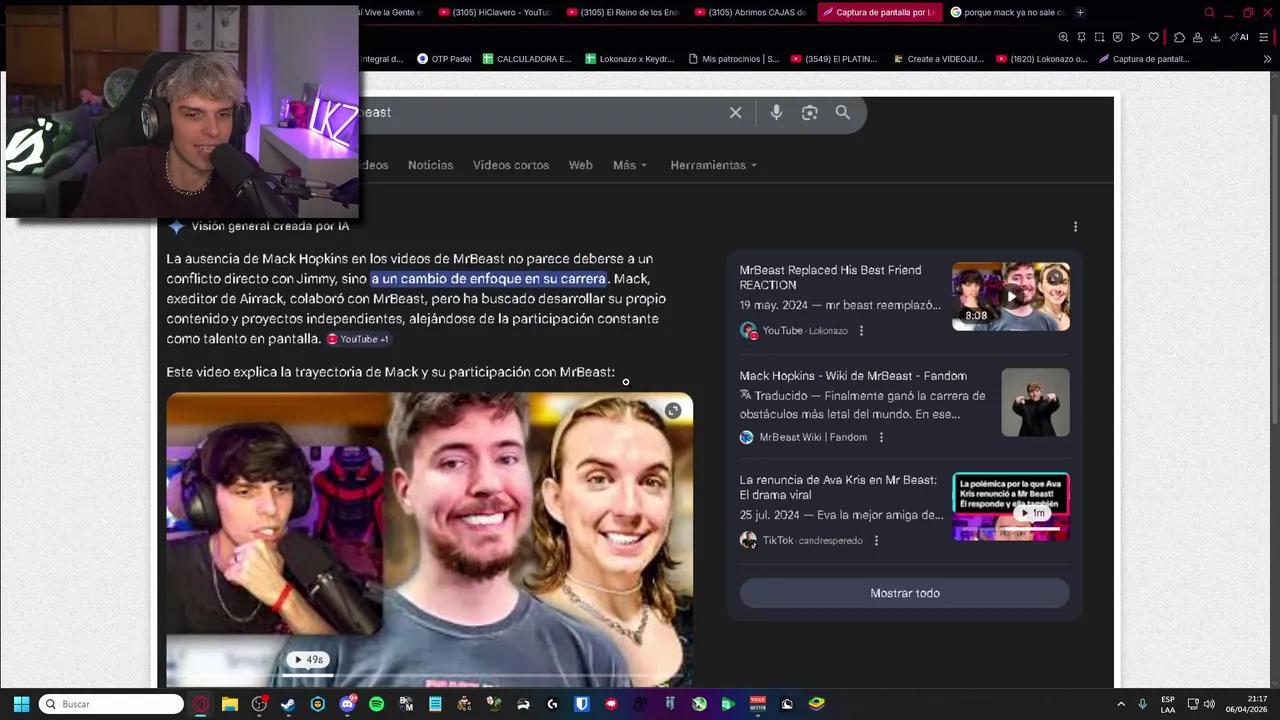Open CALCULADORA E... bookmark
This screenshot has height=720, width=1280.
(527, 59)
